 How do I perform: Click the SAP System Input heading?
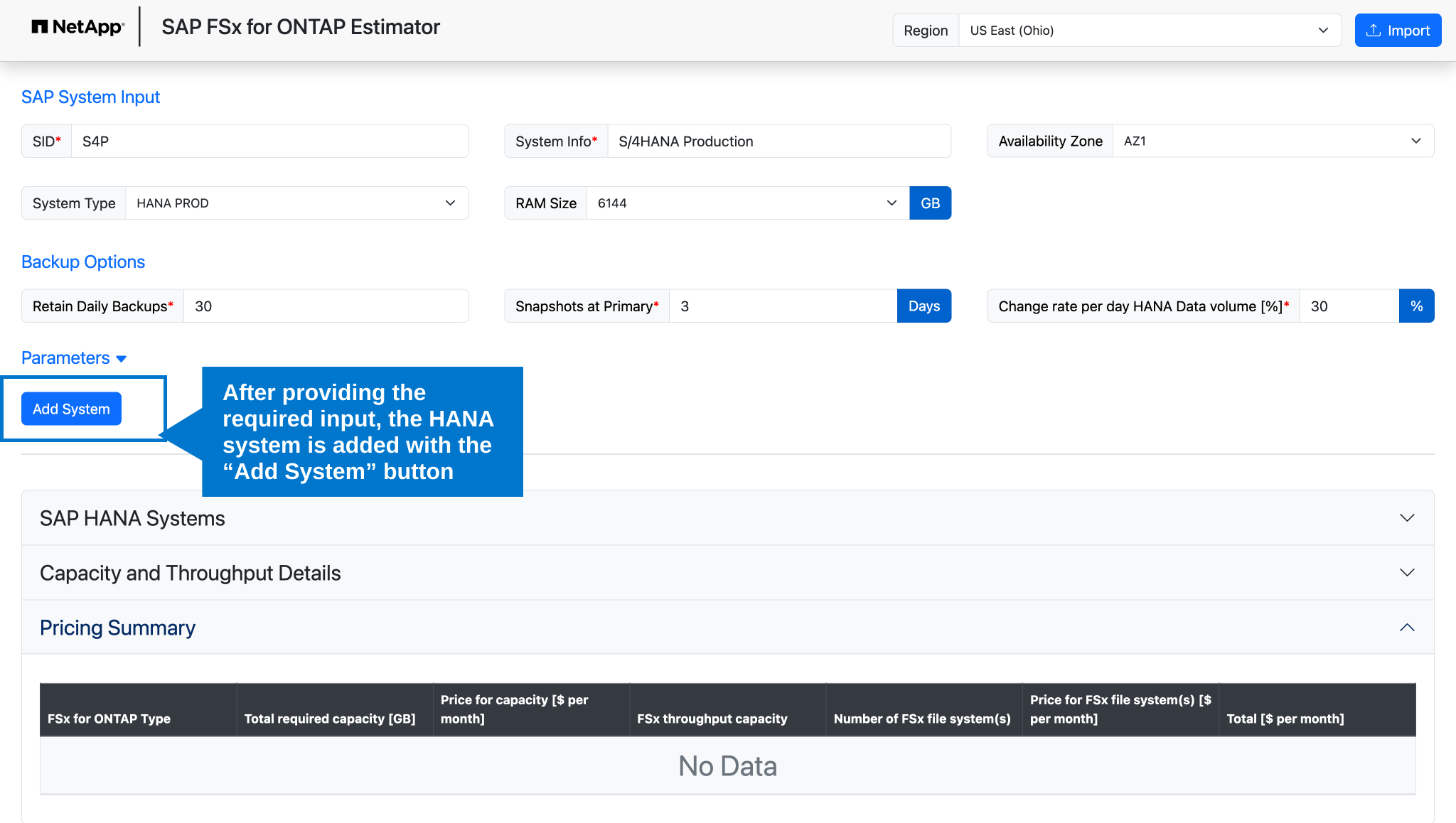(90, 97)
